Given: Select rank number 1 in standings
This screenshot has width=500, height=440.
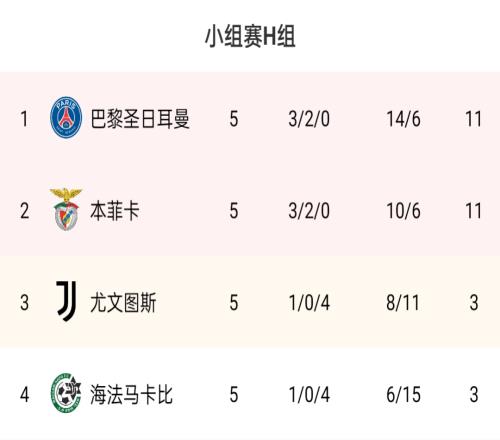Looking at the screenshot, I should click(x=24, y=119).
